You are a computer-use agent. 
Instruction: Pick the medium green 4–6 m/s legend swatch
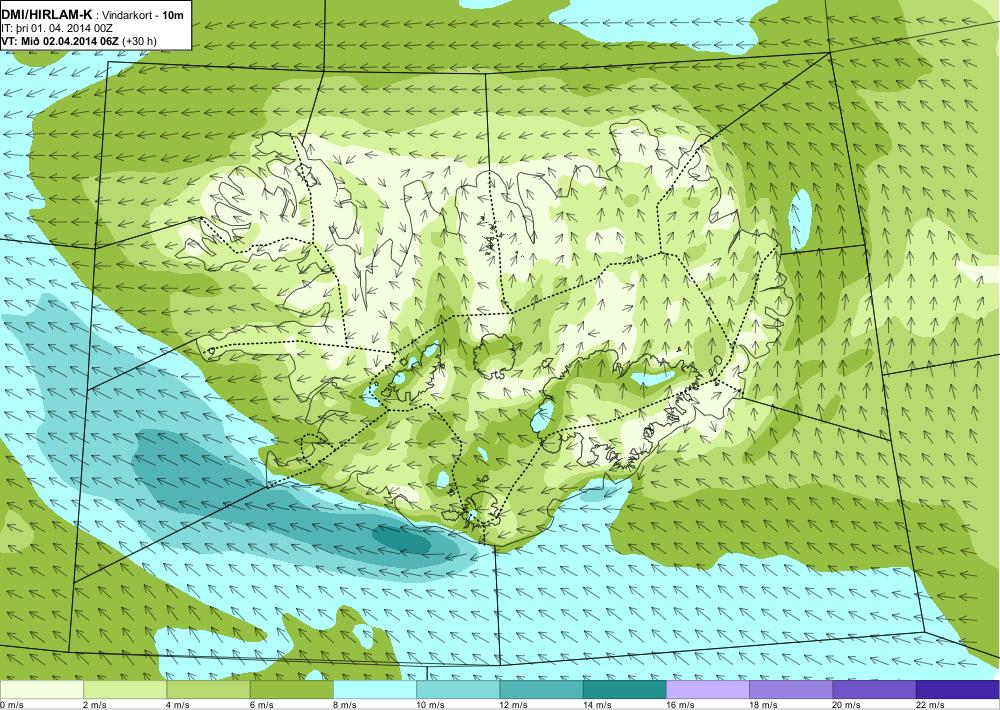[x=209, y=690]
